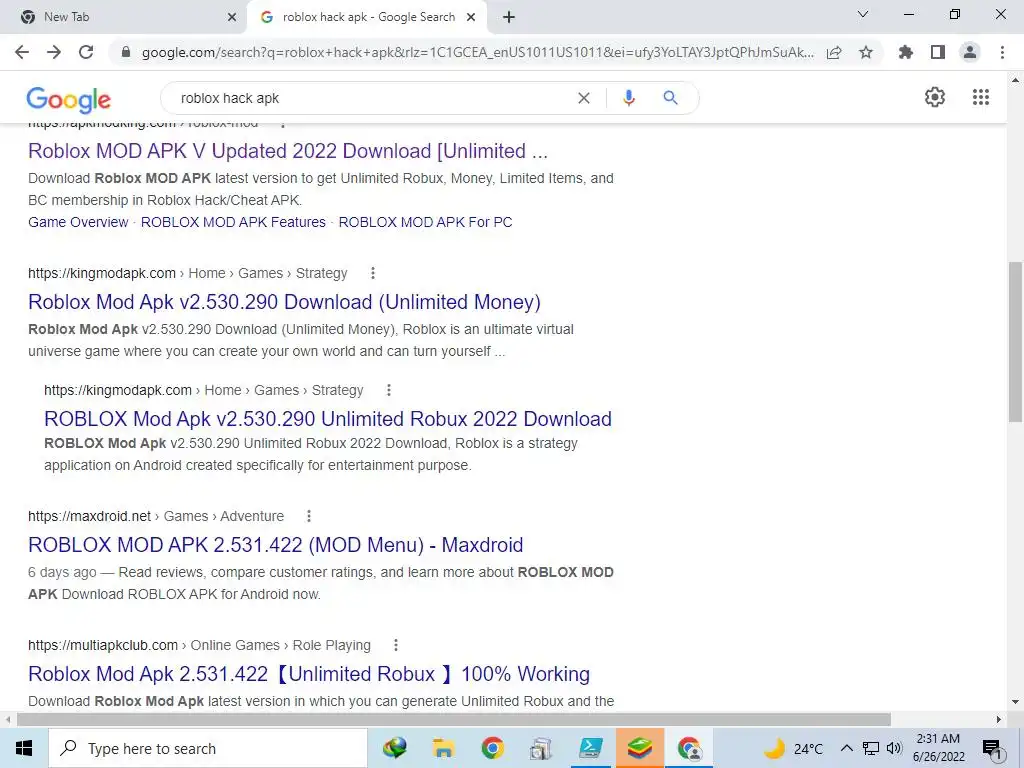1024x768 pixels.
Task: Click the maxdroid.net breadcrumb URL
Action: click(x=89, y=516)
